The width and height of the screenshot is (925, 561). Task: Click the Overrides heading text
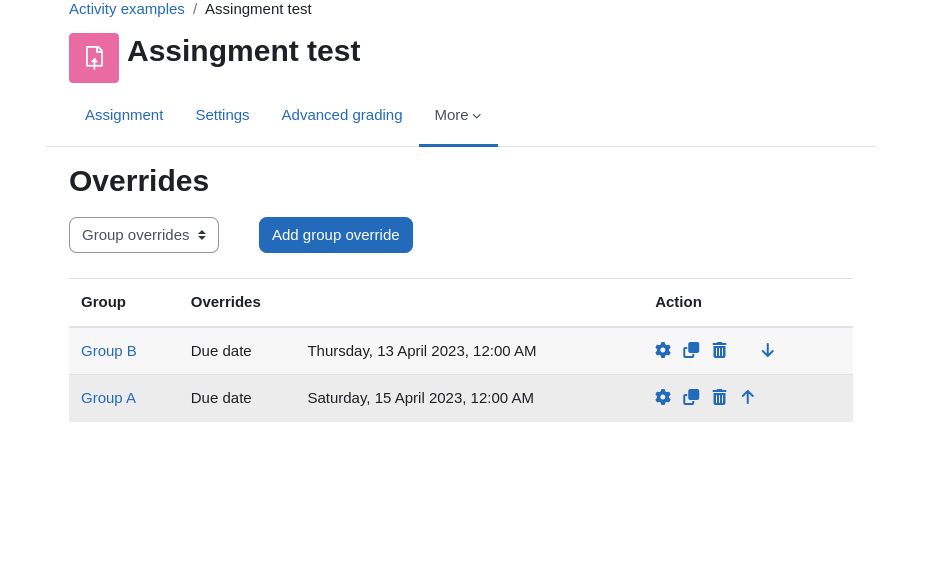(139, 181)
